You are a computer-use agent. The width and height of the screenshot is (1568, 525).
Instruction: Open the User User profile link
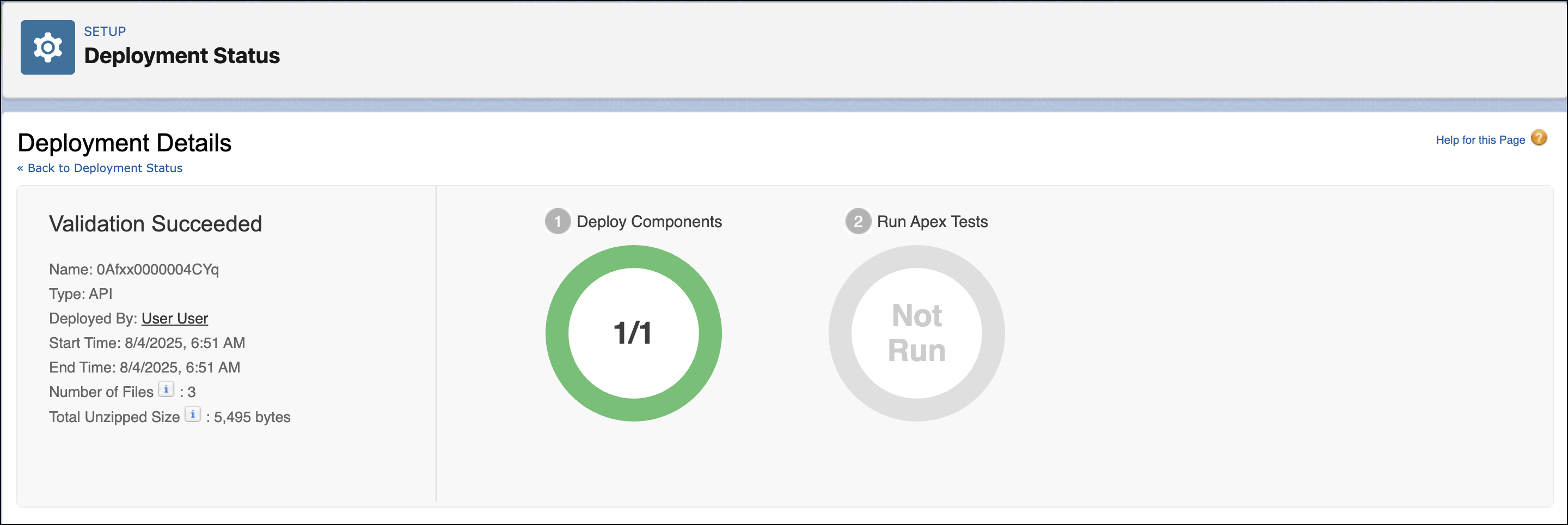pos(175,319)
